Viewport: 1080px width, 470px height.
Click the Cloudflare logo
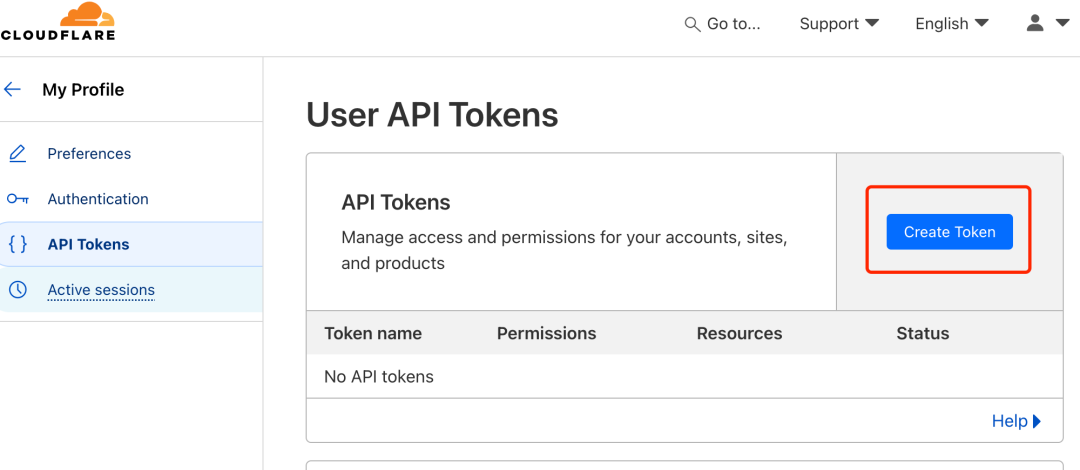(x=58, y=21)
